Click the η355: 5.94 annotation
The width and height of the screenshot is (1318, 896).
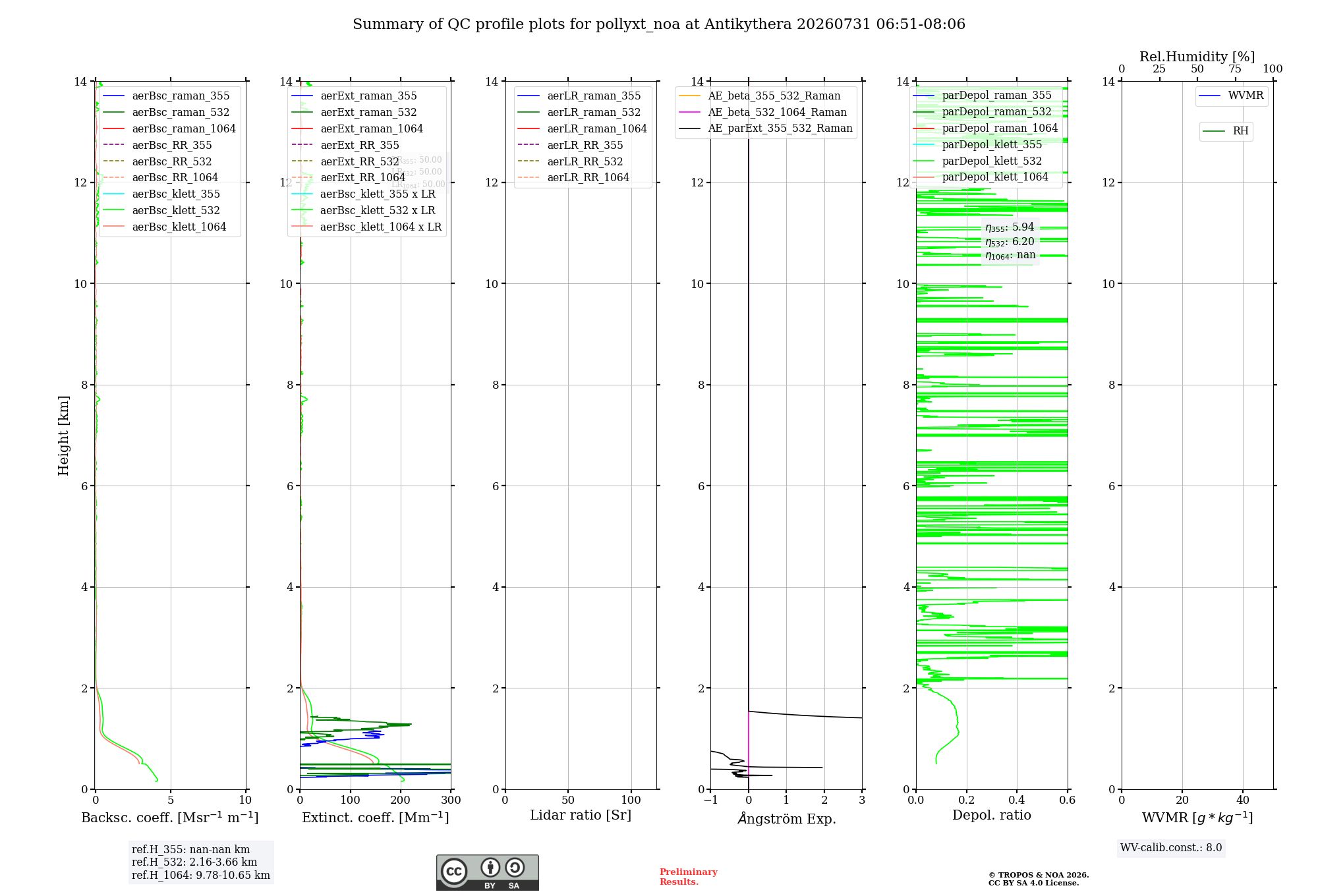[x=1010, y=227]
